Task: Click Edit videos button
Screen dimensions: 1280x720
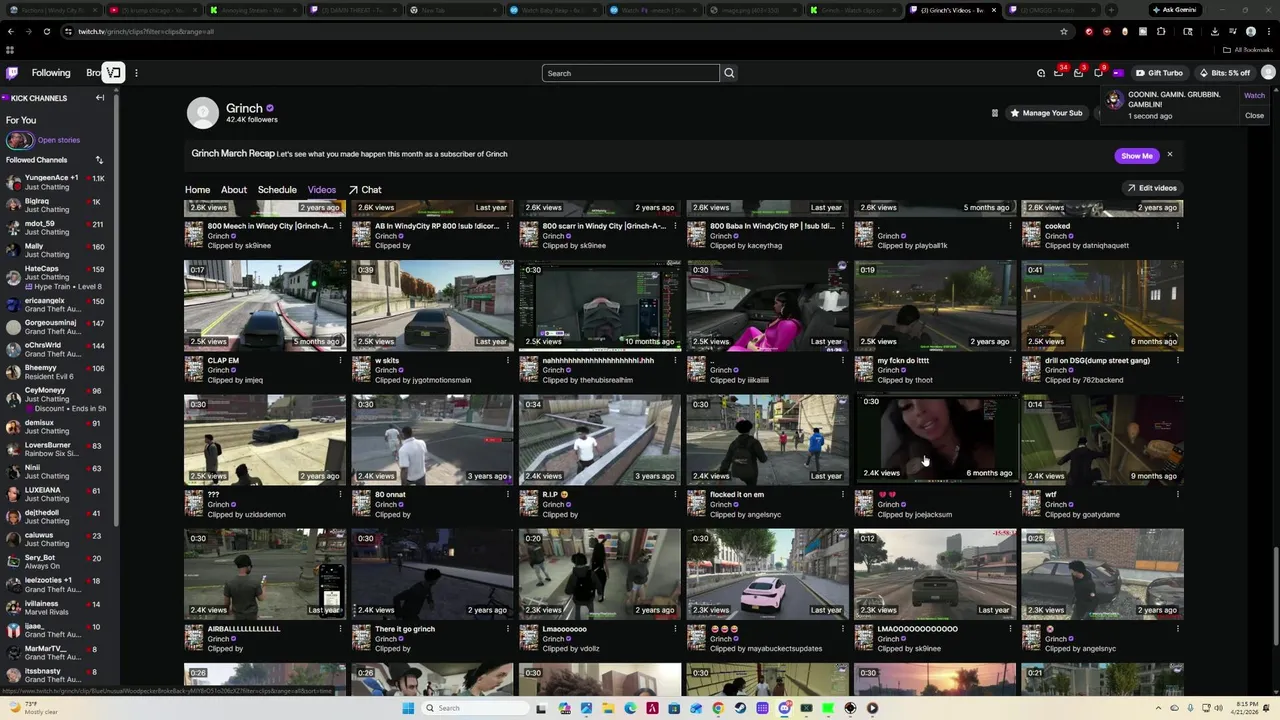Action: pos(1151,188)
